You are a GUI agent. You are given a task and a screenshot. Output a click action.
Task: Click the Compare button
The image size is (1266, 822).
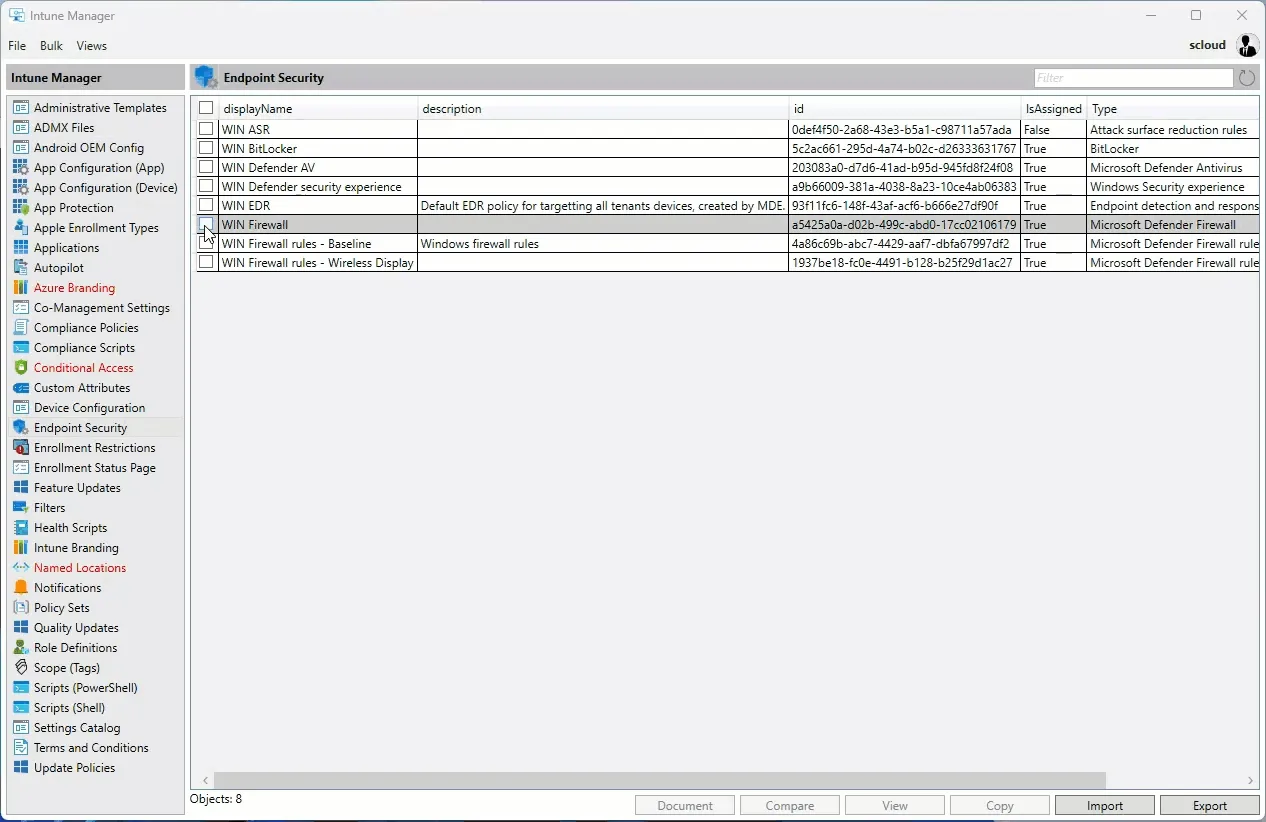pyautogui.click(x=790, y=806)
